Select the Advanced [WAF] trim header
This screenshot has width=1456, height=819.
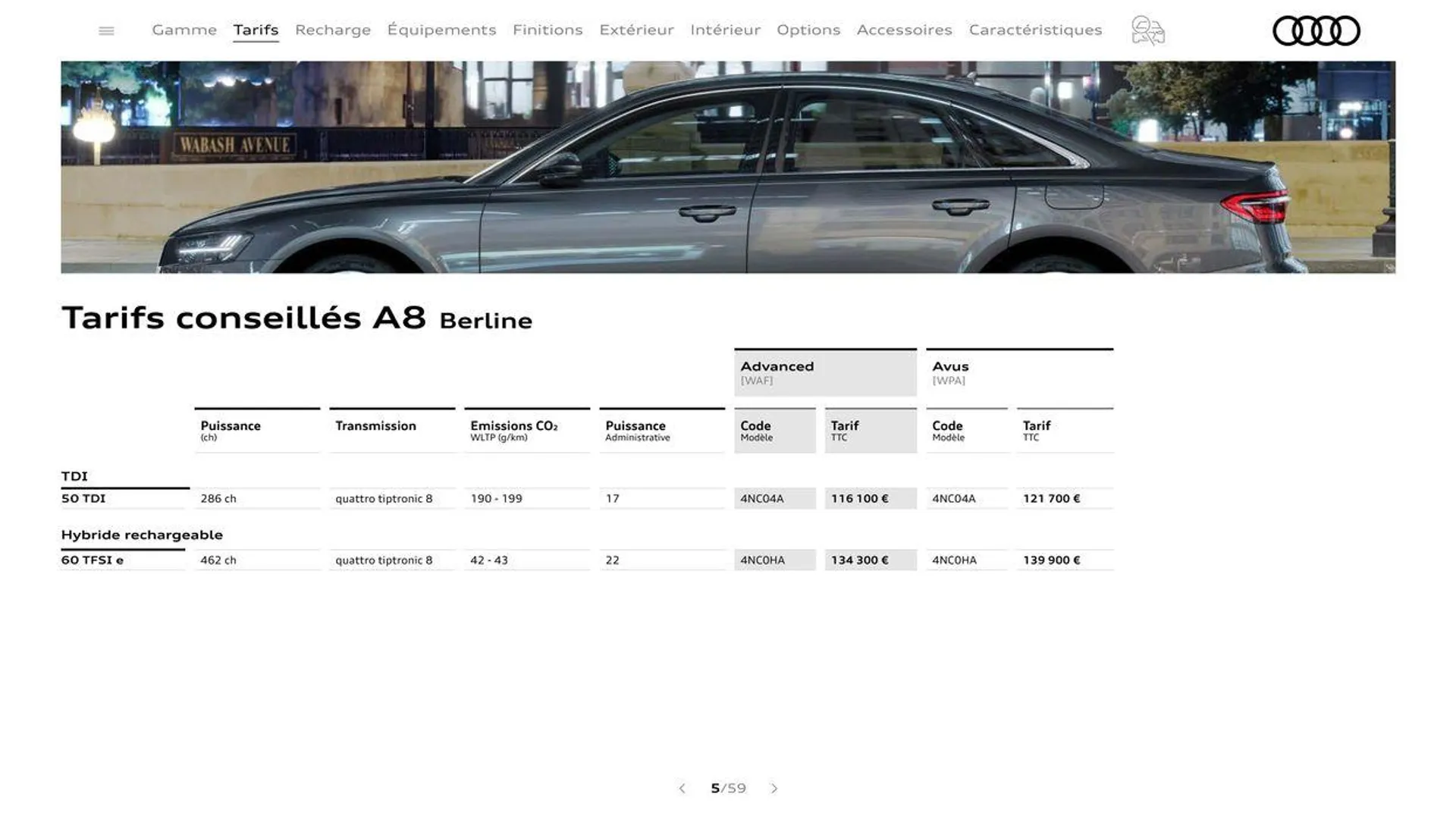coord(825,372)
